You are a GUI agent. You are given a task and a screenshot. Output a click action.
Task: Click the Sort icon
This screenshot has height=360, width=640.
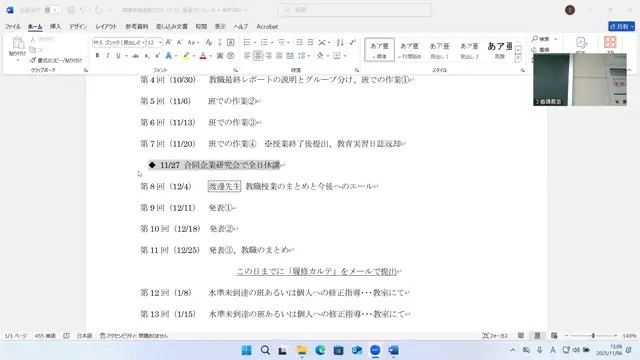[340, 42]
